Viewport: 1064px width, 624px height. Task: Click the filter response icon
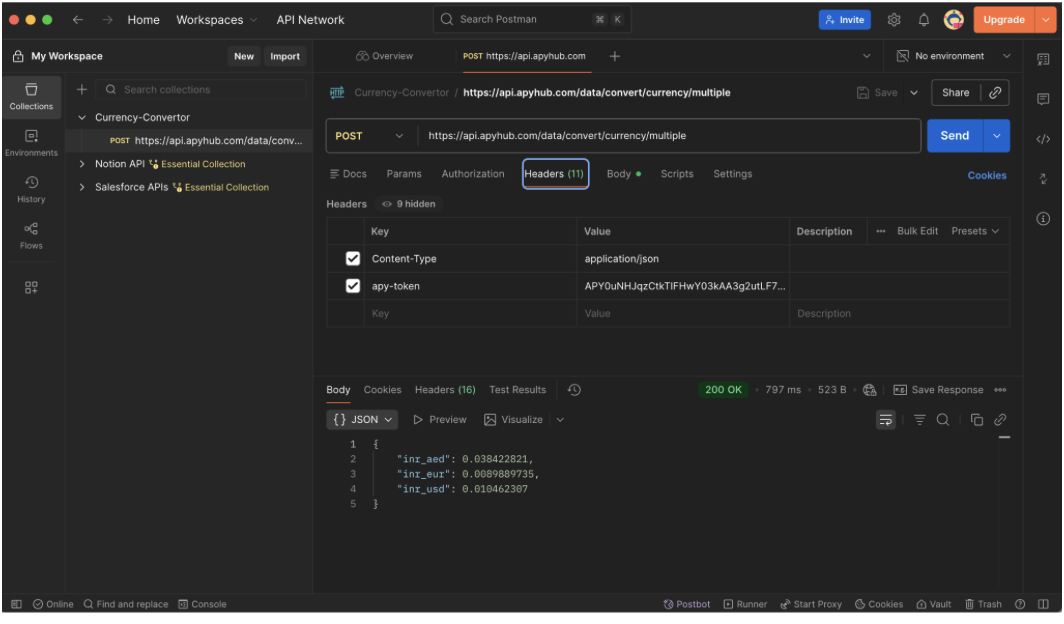point(919,420)
